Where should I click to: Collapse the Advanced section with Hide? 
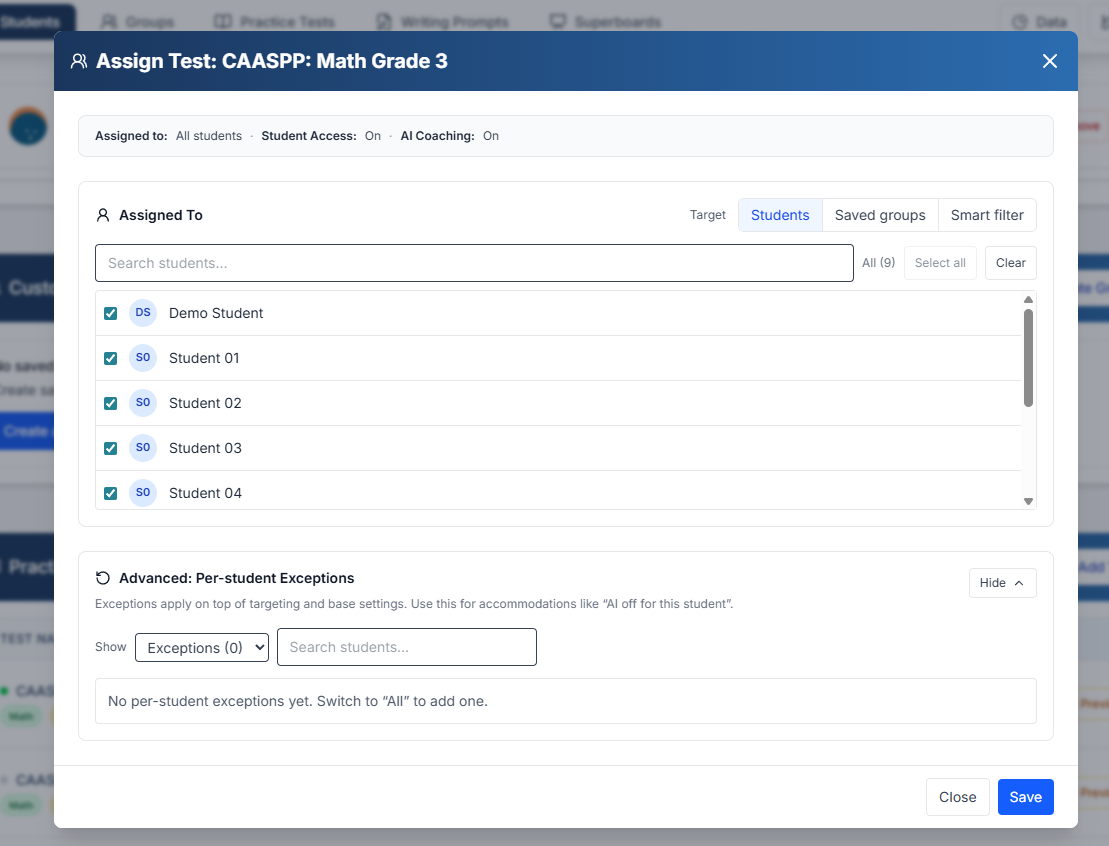tap(1002, 583)
